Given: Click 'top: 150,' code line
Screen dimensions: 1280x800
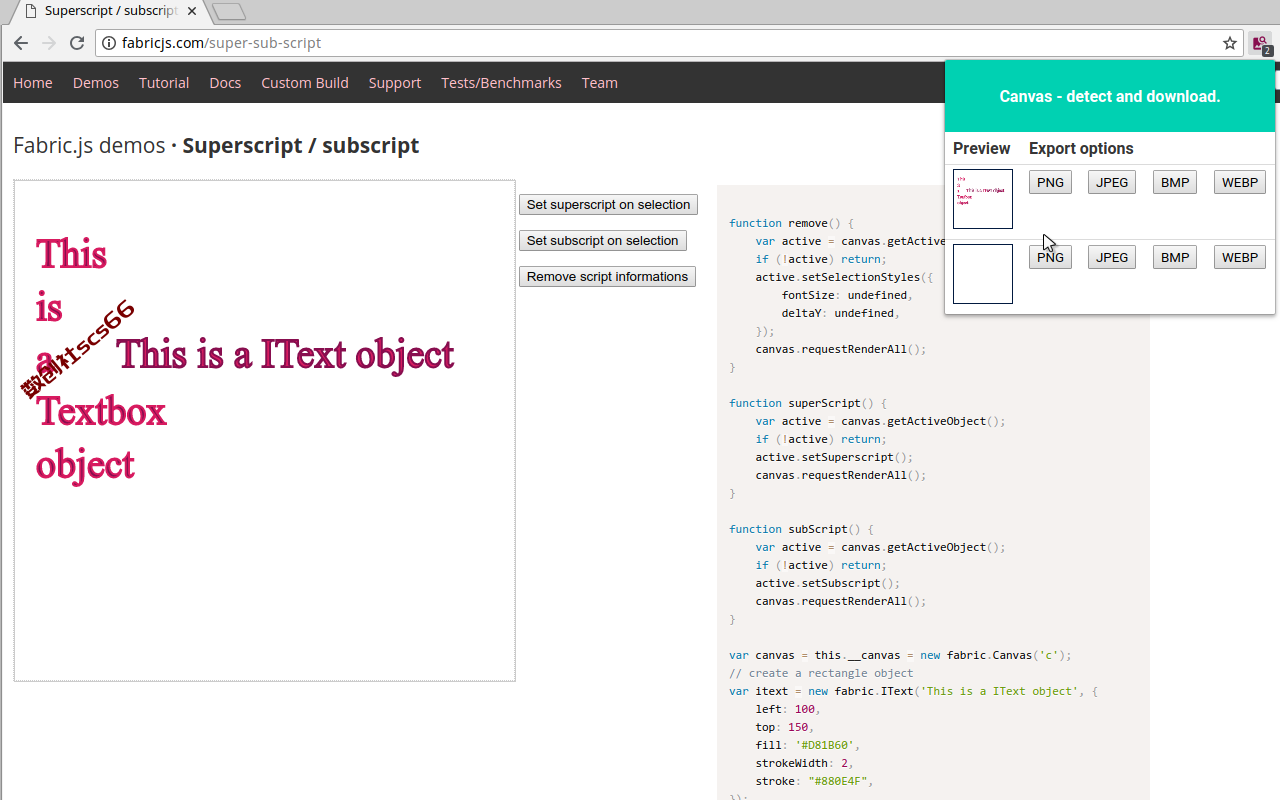Looking at the screenshot, I should pos(785,727).
